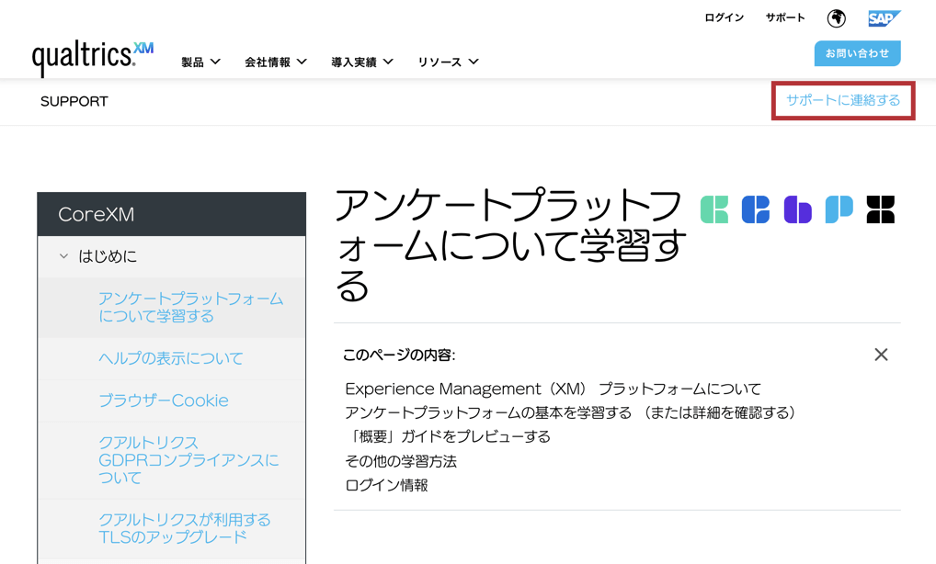
Task: Expand the リソース dropdown menu
Action: click(448, 62)
